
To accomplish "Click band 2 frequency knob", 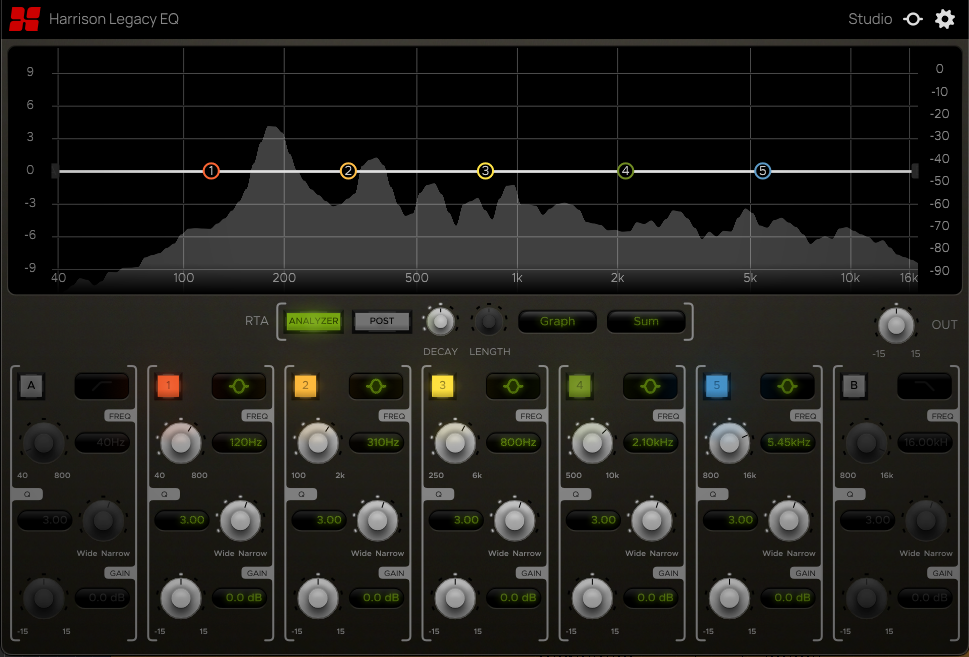I will 318,443.
